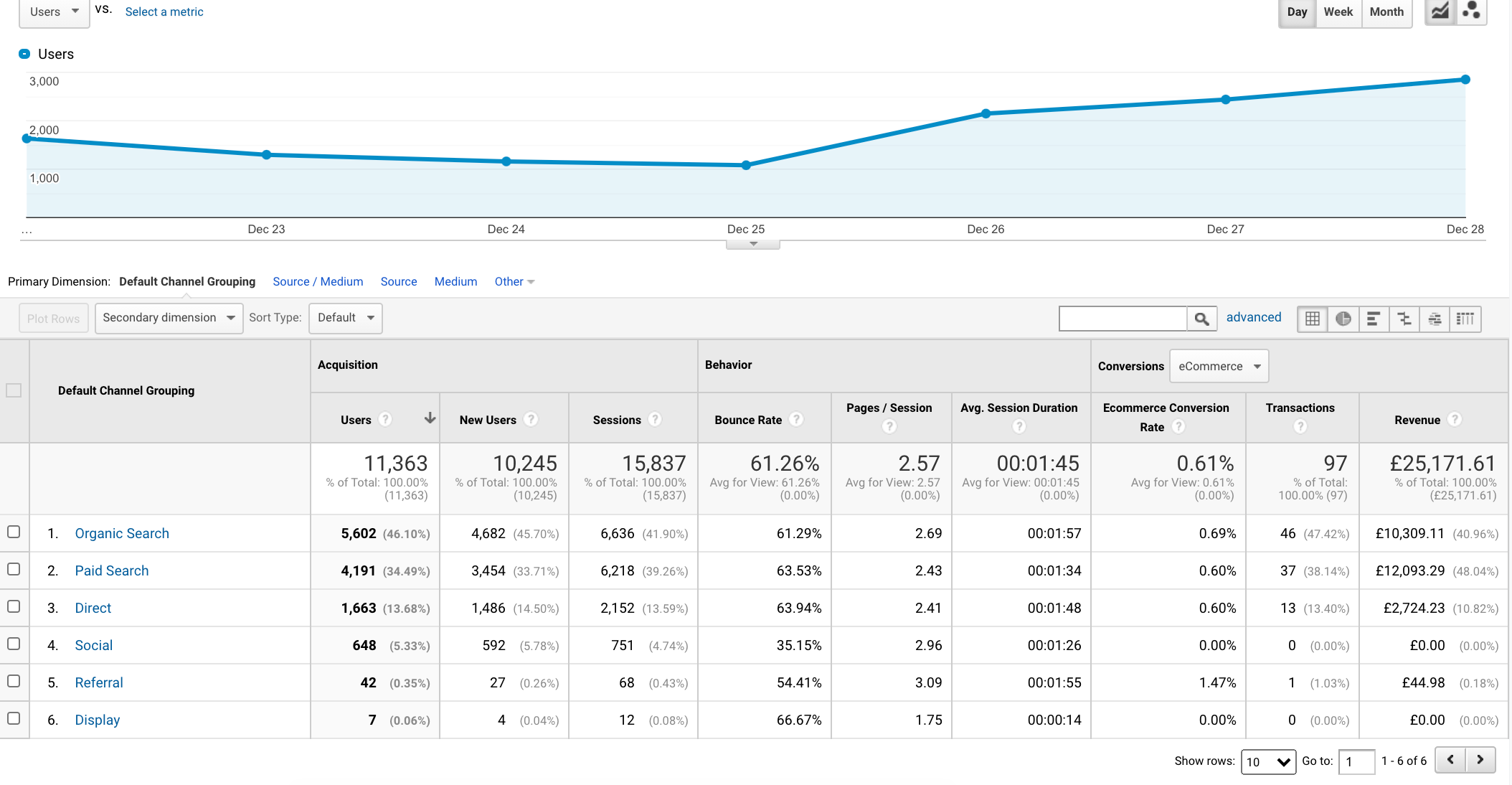This screenshot has width=1512, height=785.
Task: Check the Paid Search row checkbox
Action: point(14,569)
